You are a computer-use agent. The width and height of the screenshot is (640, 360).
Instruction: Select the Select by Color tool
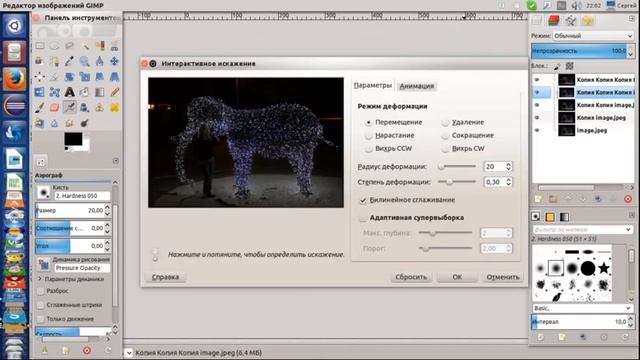point(100,46)
